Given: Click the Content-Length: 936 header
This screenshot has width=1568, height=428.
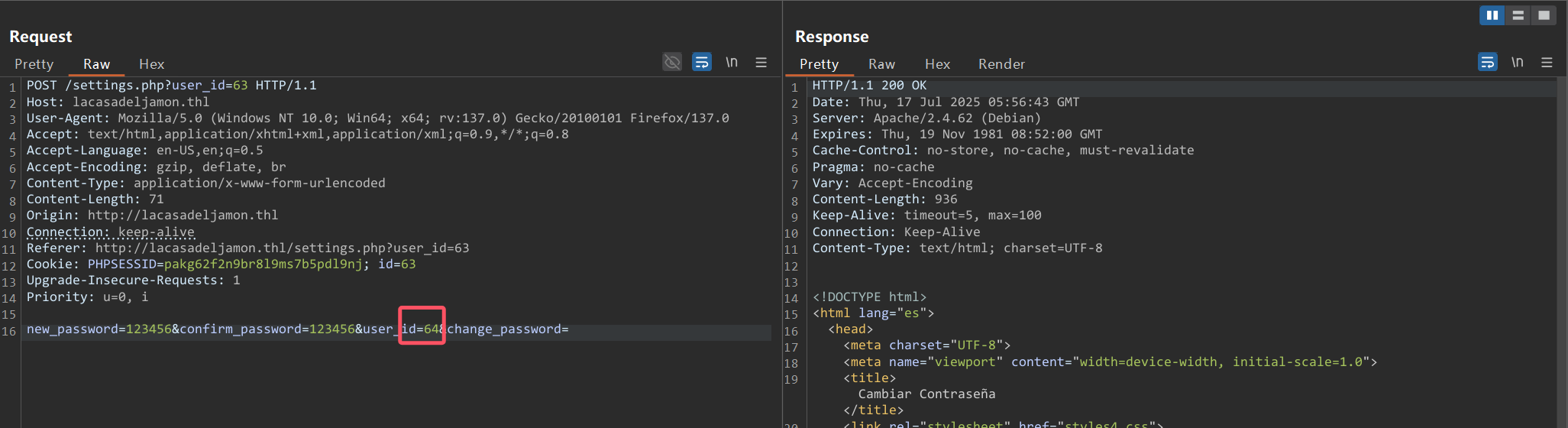Looking at the screenshot, I should (884, 199).
